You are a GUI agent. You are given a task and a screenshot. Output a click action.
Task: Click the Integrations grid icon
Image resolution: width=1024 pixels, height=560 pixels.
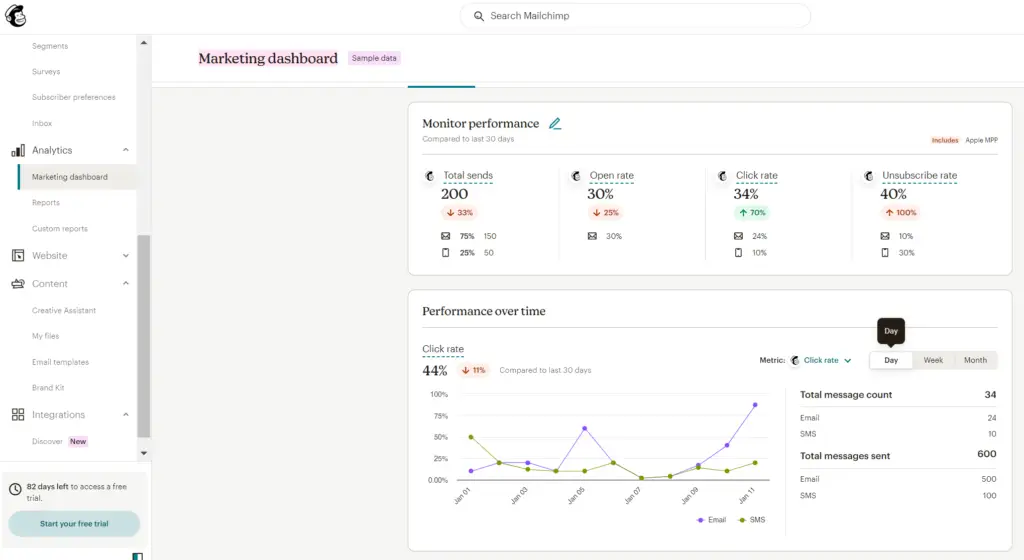pyautogui.click(x=18, y=414)
